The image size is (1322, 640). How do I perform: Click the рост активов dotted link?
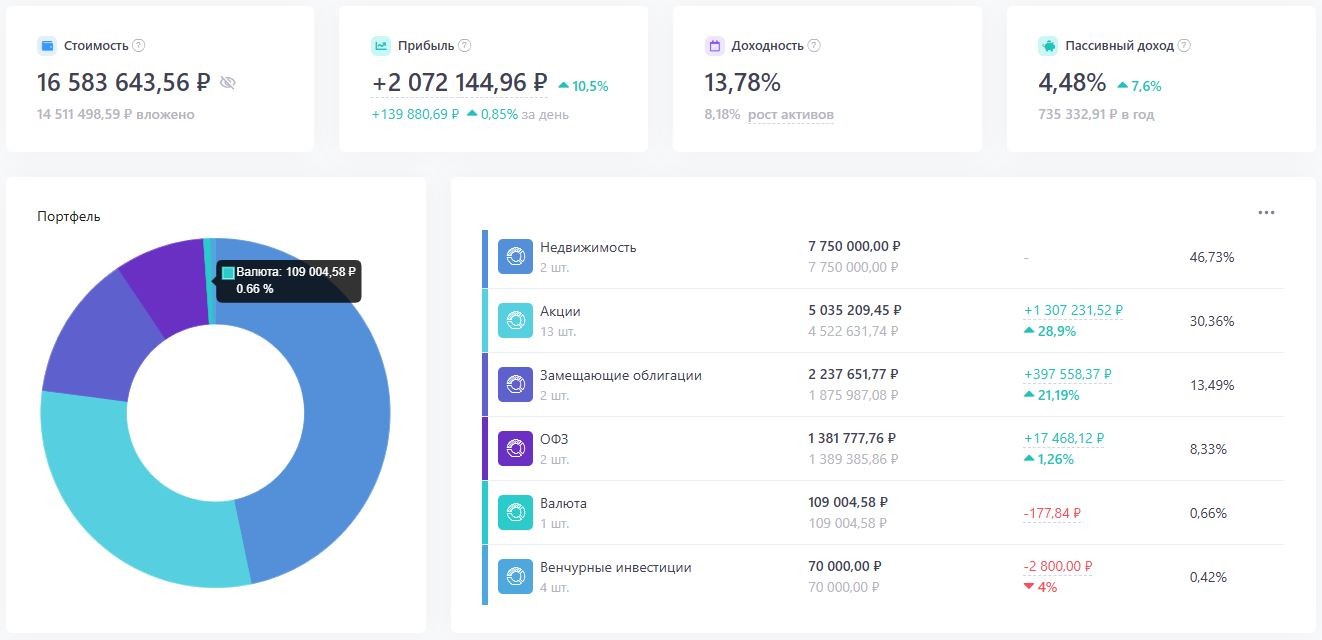click(790, 115)
